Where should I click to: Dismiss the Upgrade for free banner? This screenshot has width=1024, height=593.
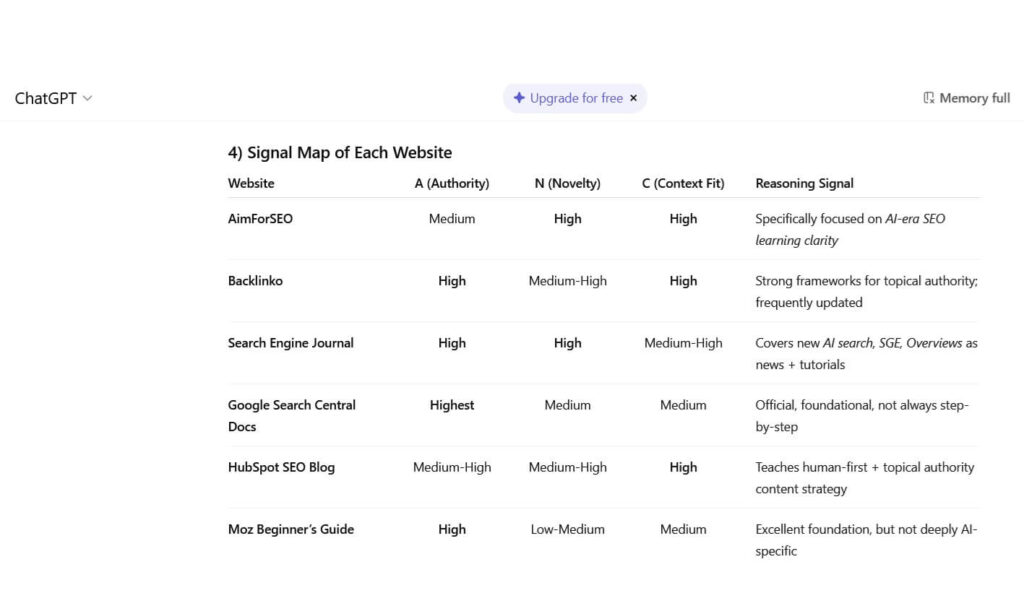(x=634, y=98)
